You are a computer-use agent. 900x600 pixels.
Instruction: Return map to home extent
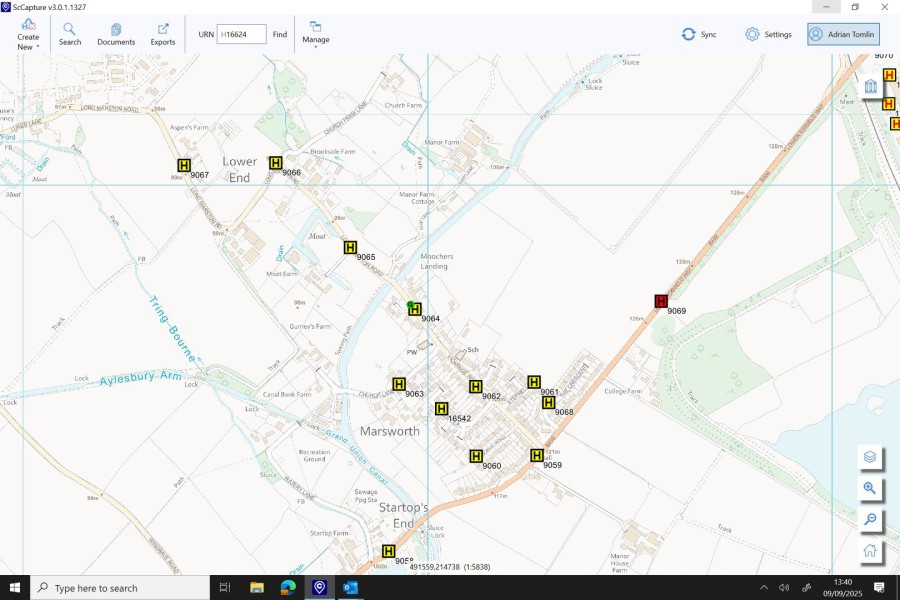(870, 550)
